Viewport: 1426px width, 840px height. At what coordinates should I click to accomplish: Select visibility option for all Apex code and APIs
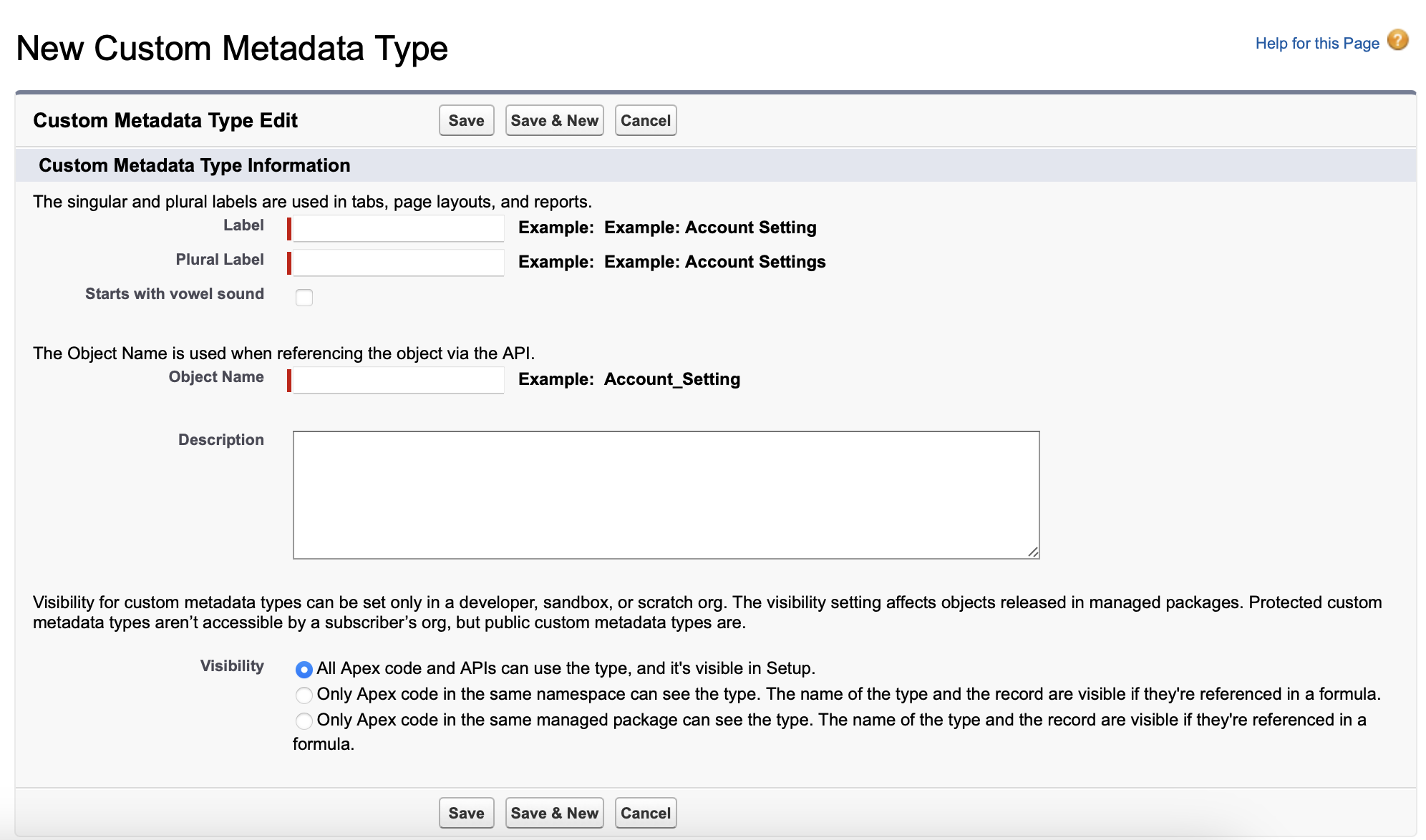[304, 668]
